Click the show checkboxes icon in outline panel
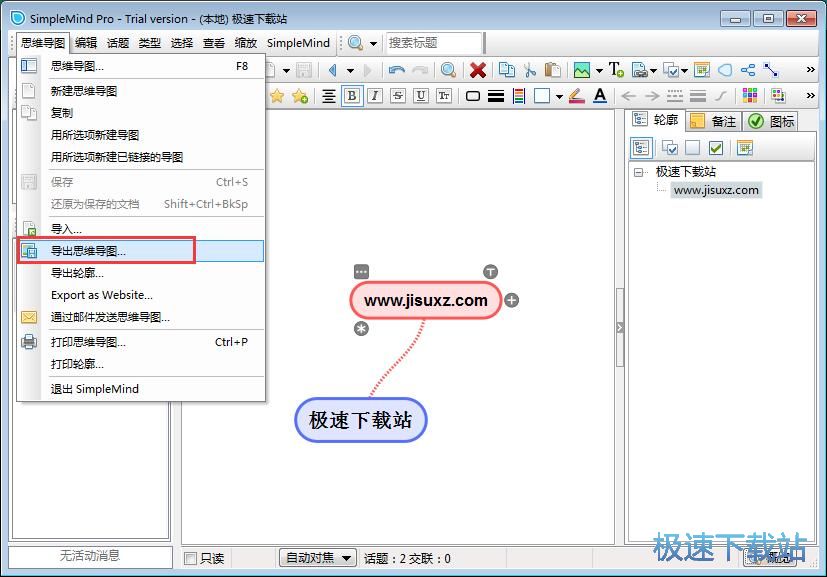 point(670,148)
